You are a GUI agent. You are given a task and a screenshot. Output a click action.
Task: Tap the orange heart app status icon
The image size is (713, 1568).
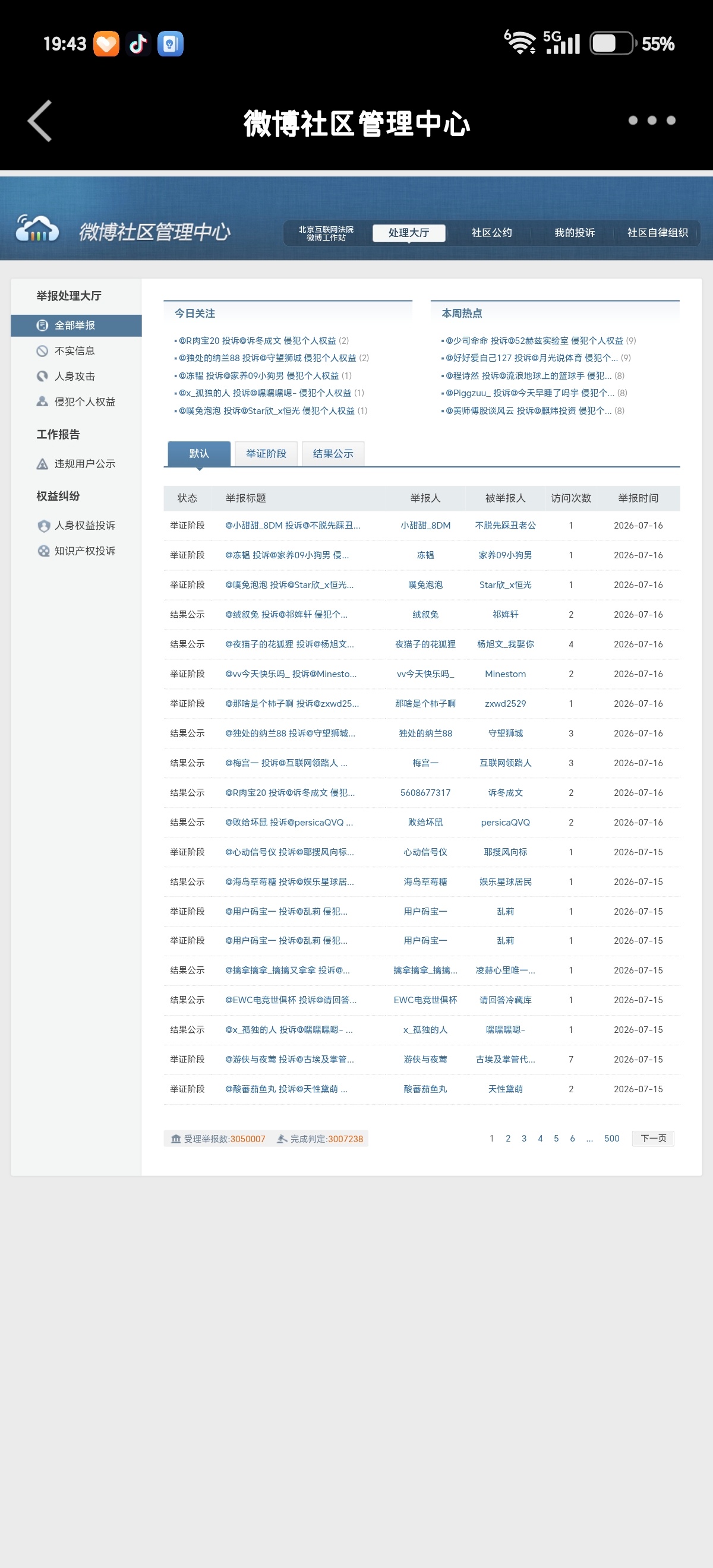pyautogui.click(x=106, y=44)
